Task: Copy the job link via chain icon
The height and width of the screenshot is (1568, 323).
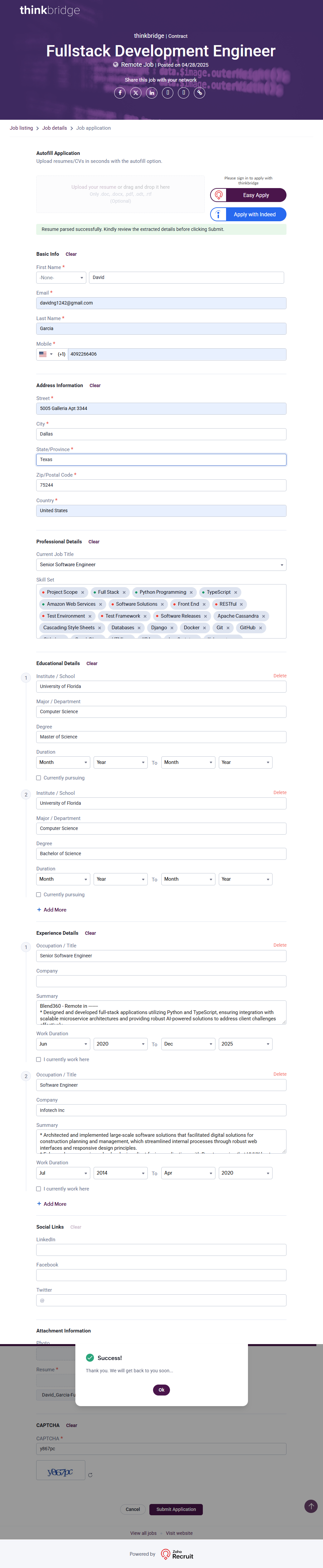Action: (199, 93)
